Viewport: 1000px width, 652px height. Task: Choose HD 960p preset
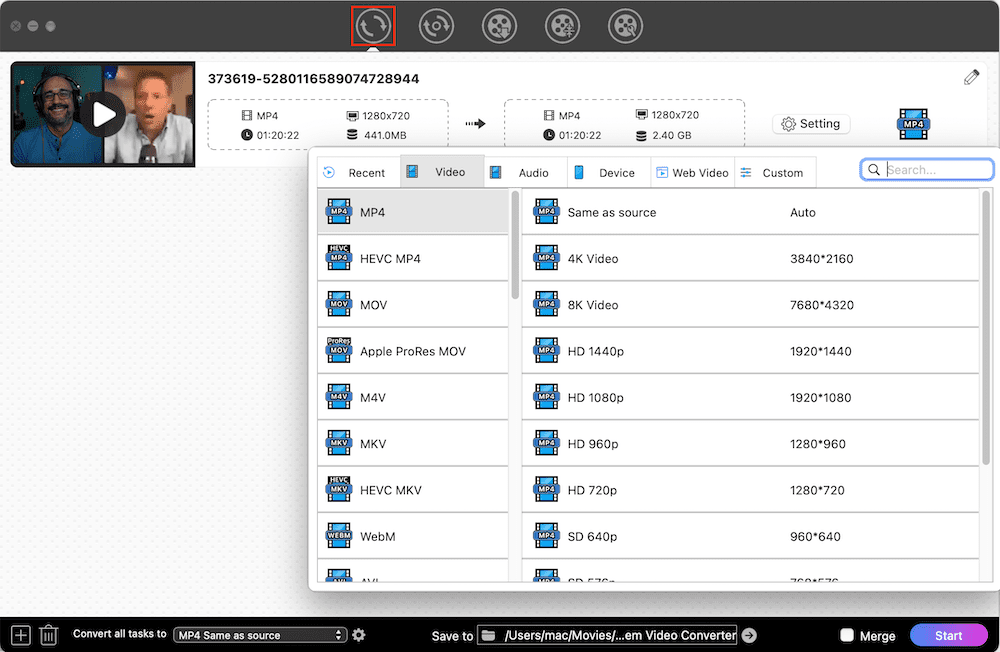click(750, 443)
